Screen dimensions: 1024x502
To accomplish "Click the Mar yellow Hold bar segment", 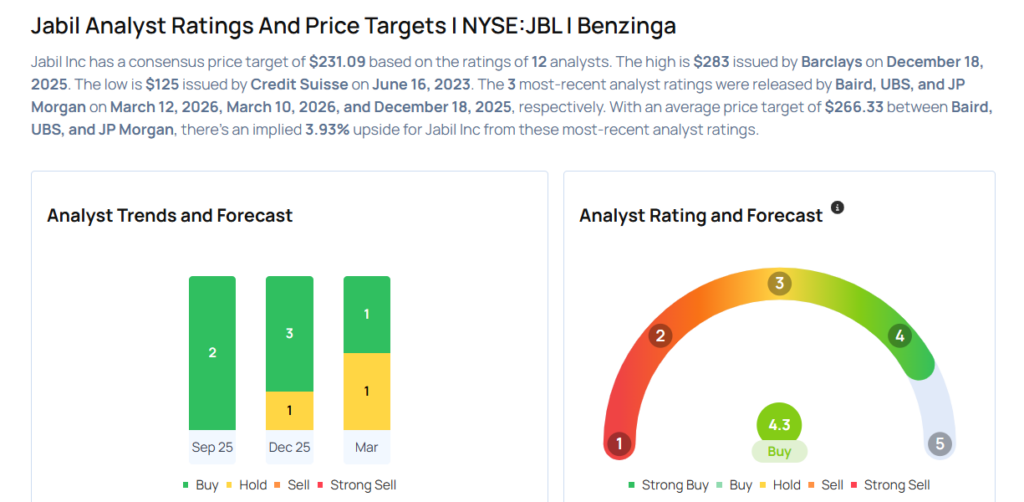I will [366, 391].
